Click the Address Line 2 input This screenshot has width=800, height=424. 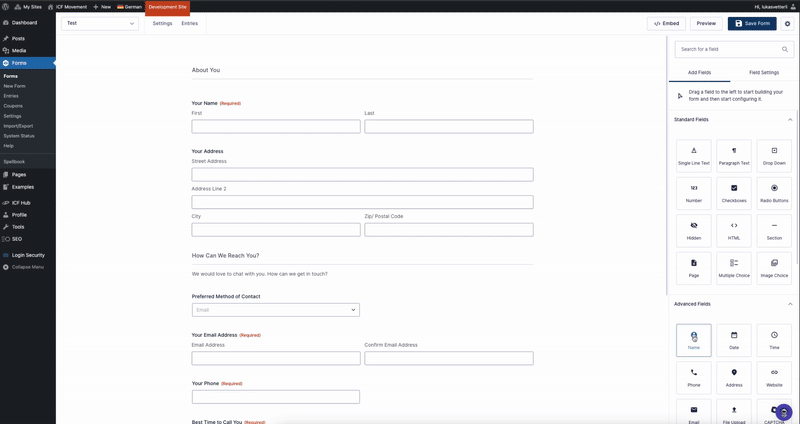click(362, 202)
